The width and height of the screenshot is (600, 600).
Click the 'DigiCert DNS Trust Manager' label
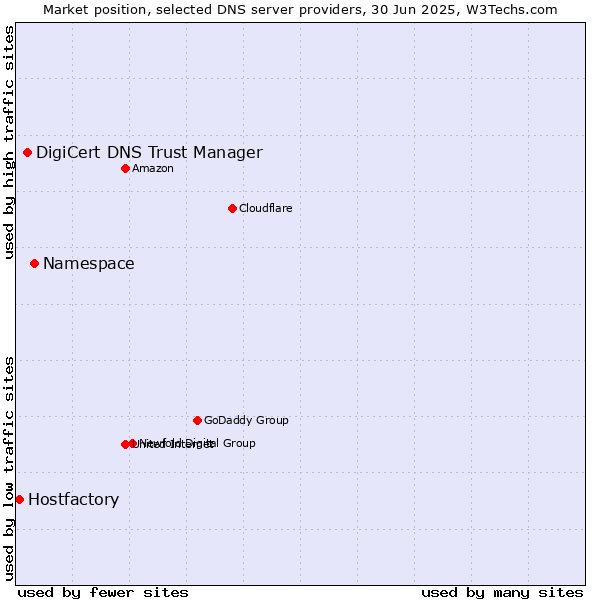coord(149,153)
